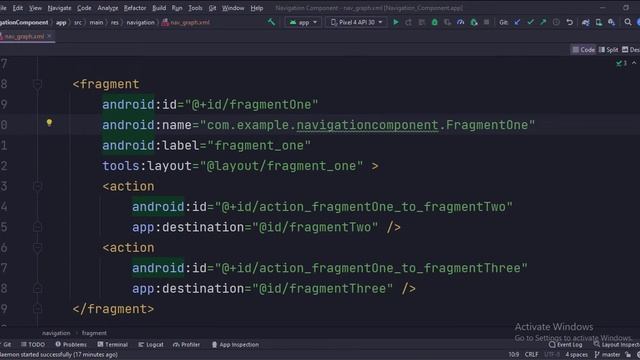Screen dimensions: 640x360
Task: Click the Apply Code Changes icon
Action: [422, 22]
